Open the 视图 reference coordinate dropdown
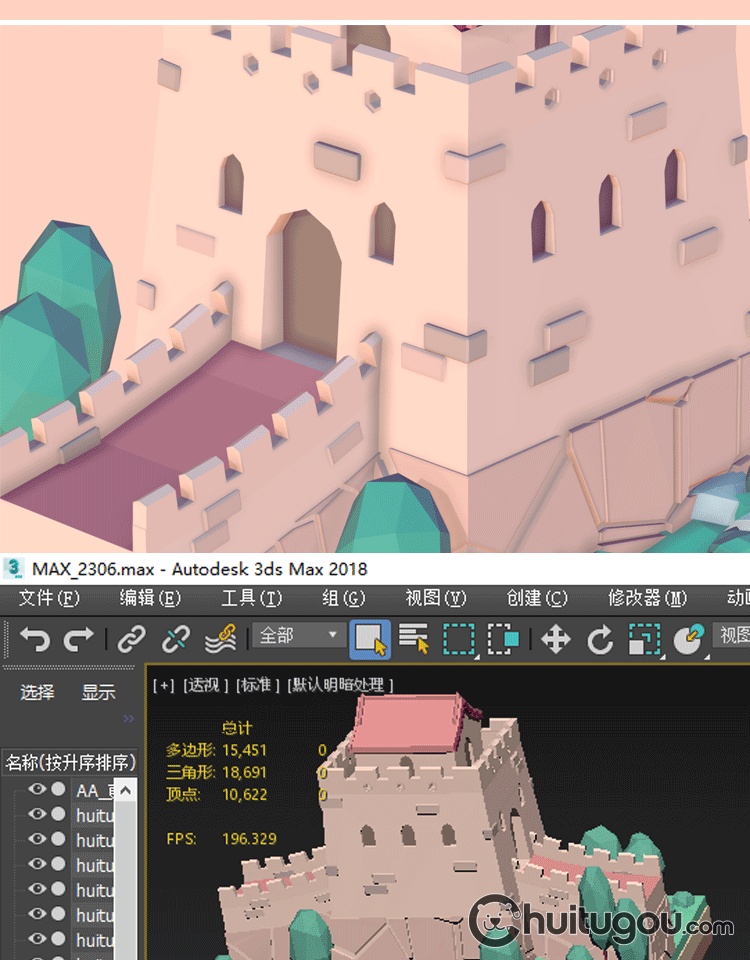The image size is (750, 960). click(x=733, y=636)
